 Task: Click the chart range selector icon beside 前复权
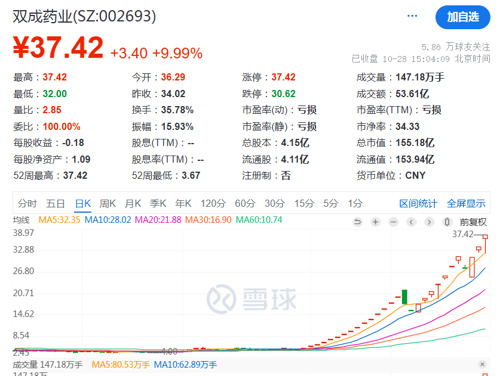447,222
